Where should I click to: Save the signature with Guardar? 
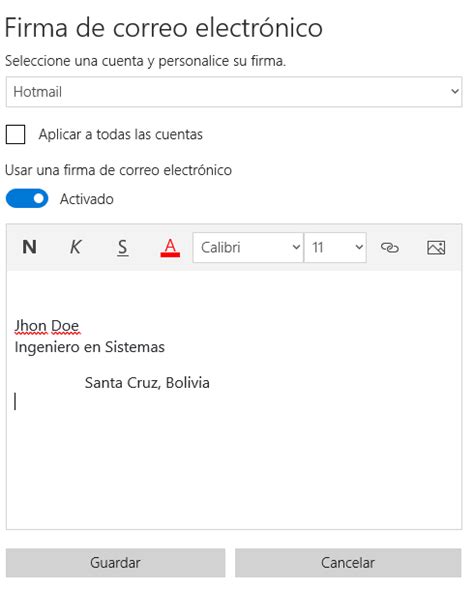tap(115, 563)
